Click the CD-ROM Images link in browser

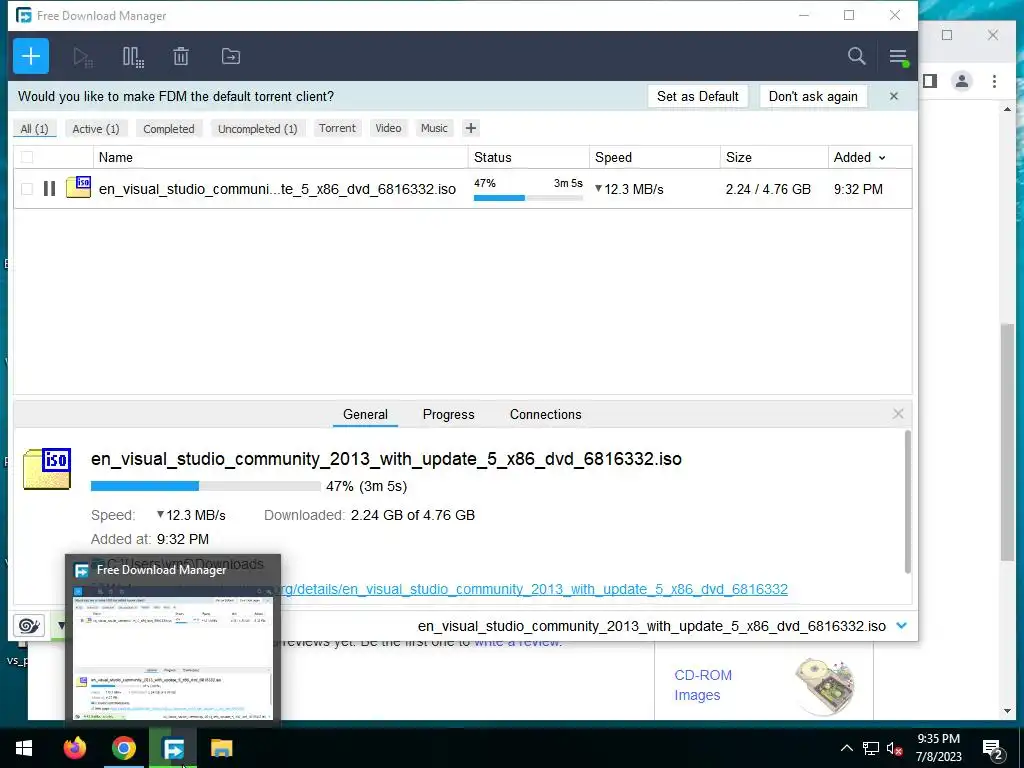[703, 685]
